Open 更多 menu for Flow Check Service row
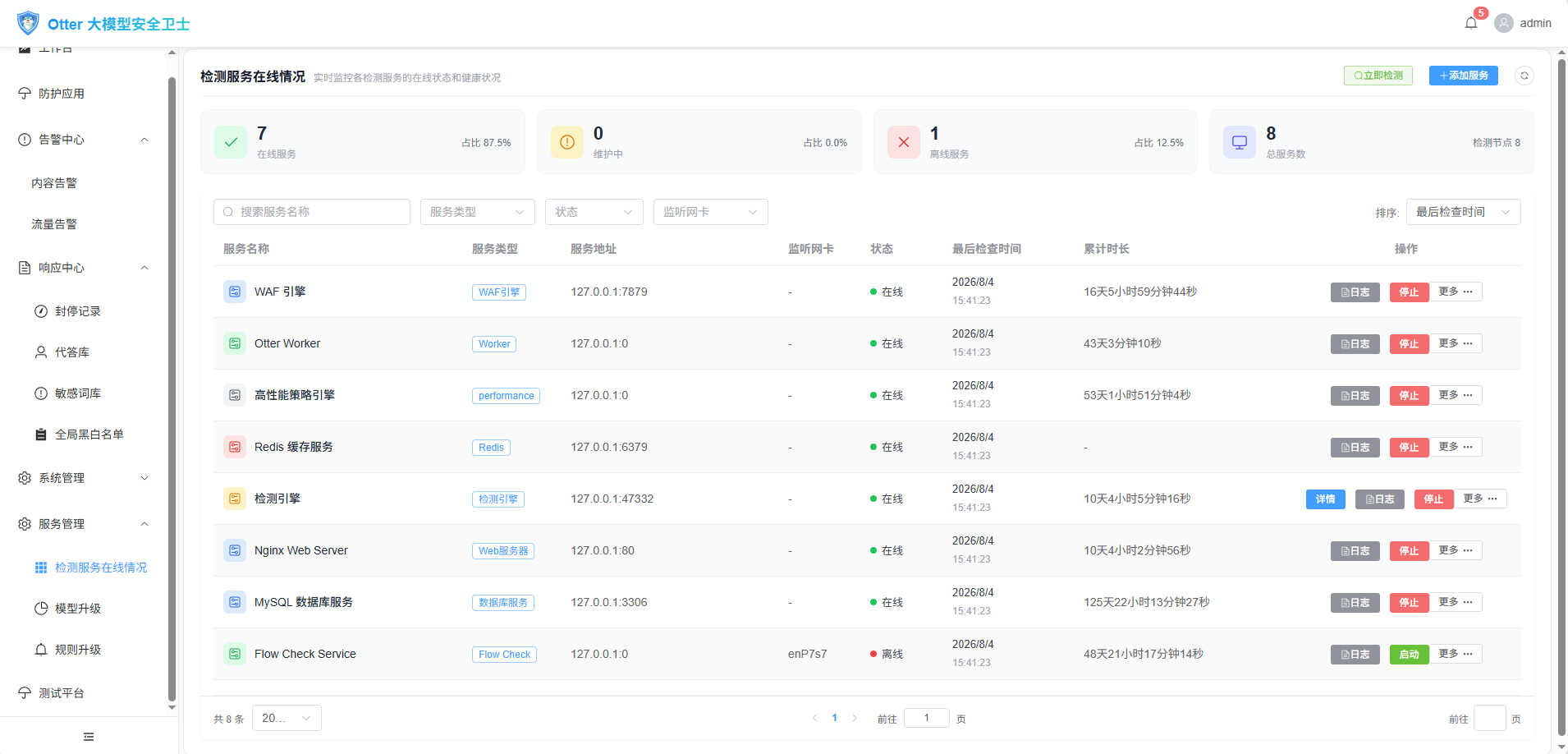The width and height of the screenshot is (1568, 754). pos(1456,654)
